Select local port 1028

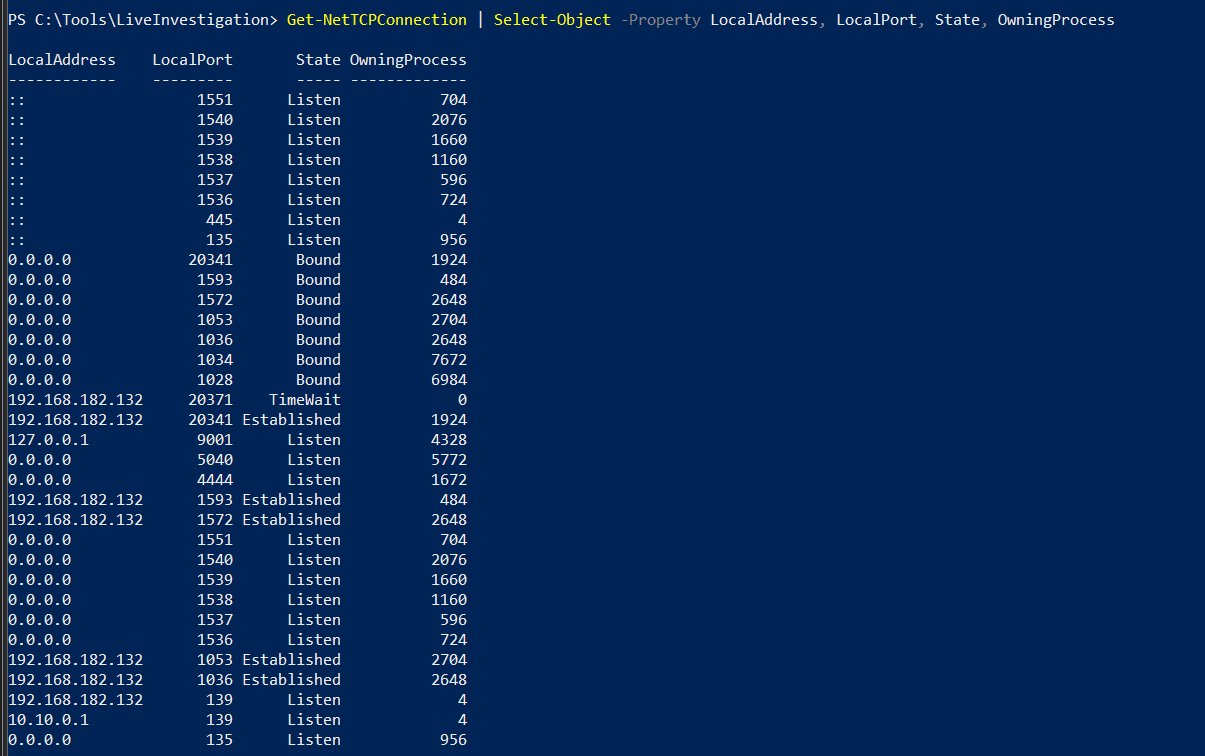[x=215, y=380]
